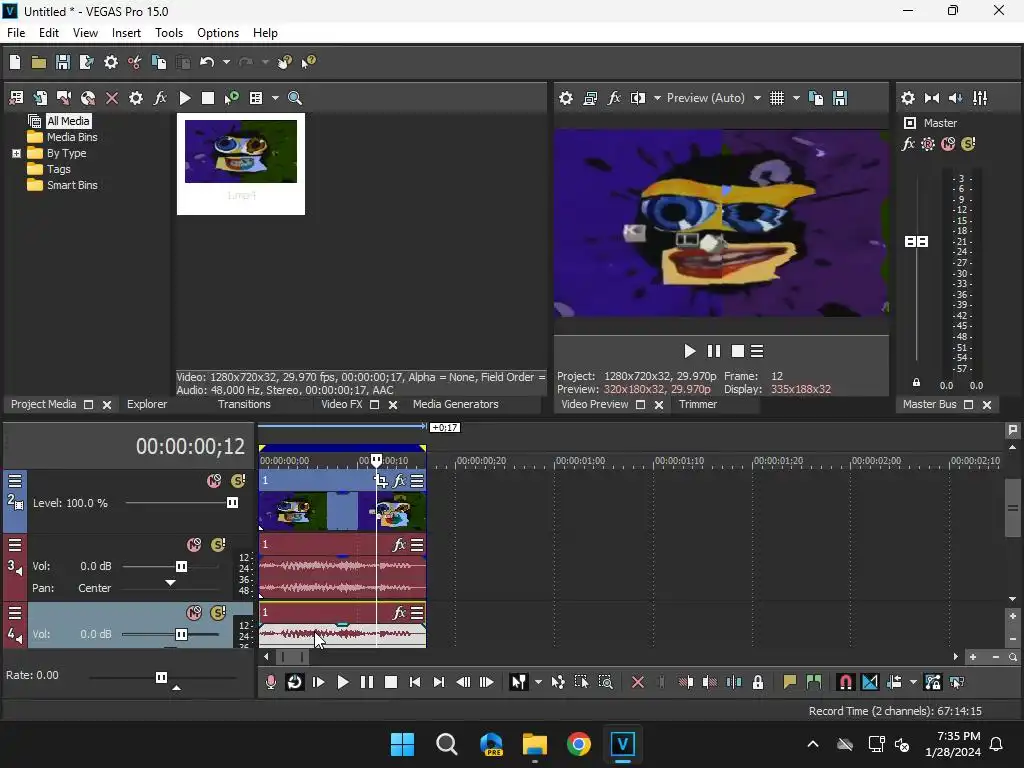The image size is (1024, 768).
Task: Toggle Enable Snapping magnet icon
Action: pos(845,682)
